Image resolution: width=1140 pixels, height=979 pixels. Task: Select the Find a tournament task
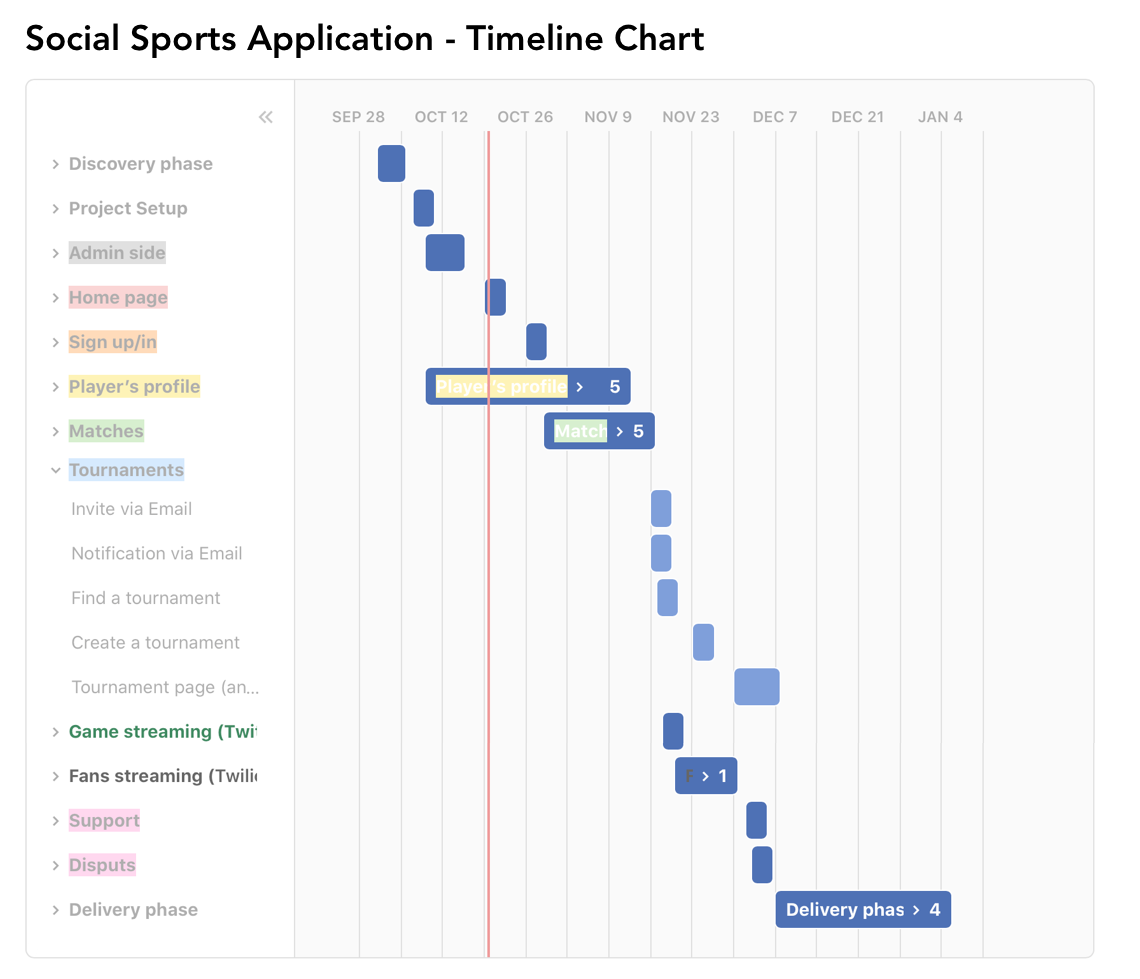[145, 598]
